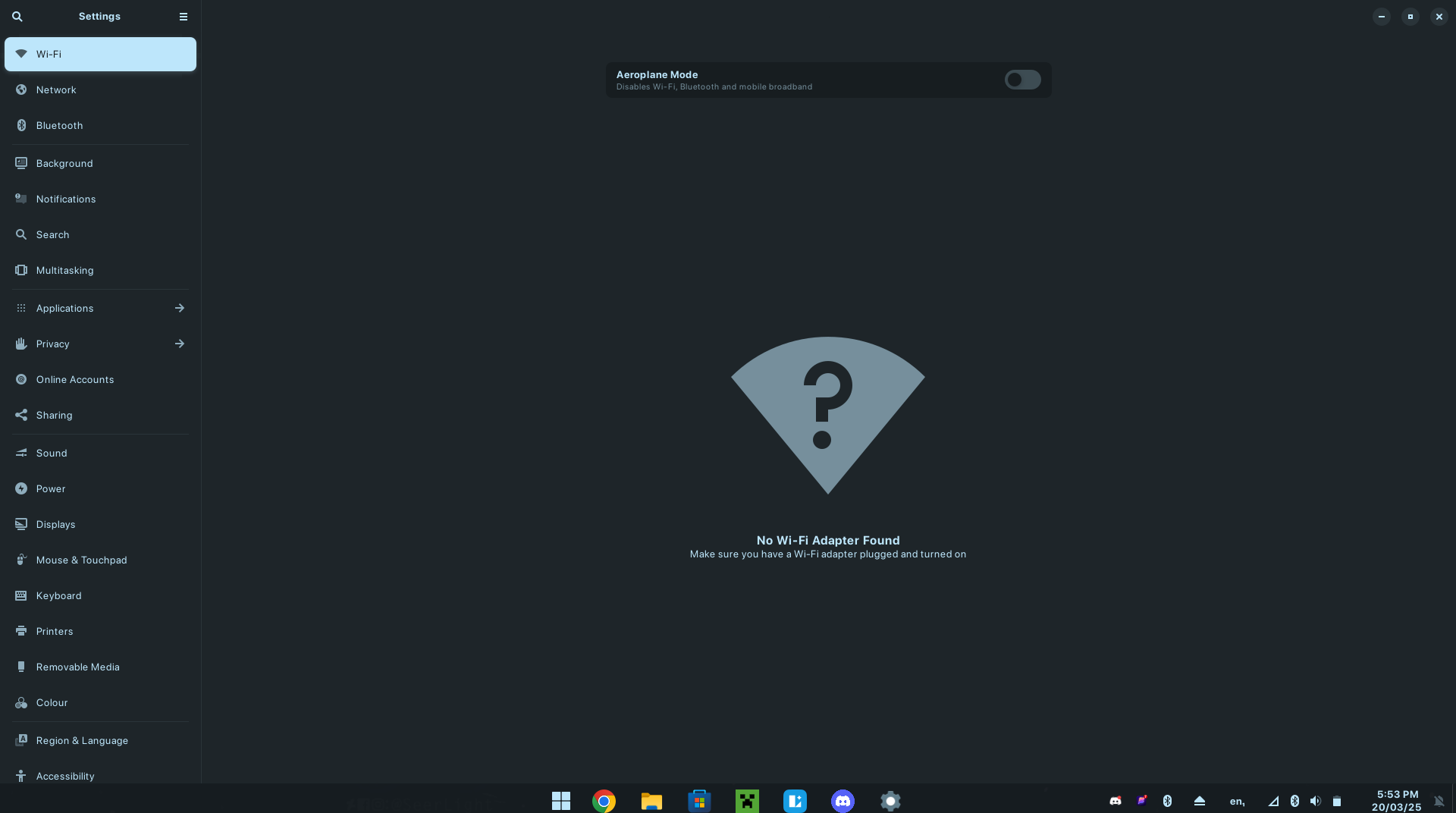Click the purple tray app icon with badge
1456x813 pixels.
click(x=1142, y=801)
